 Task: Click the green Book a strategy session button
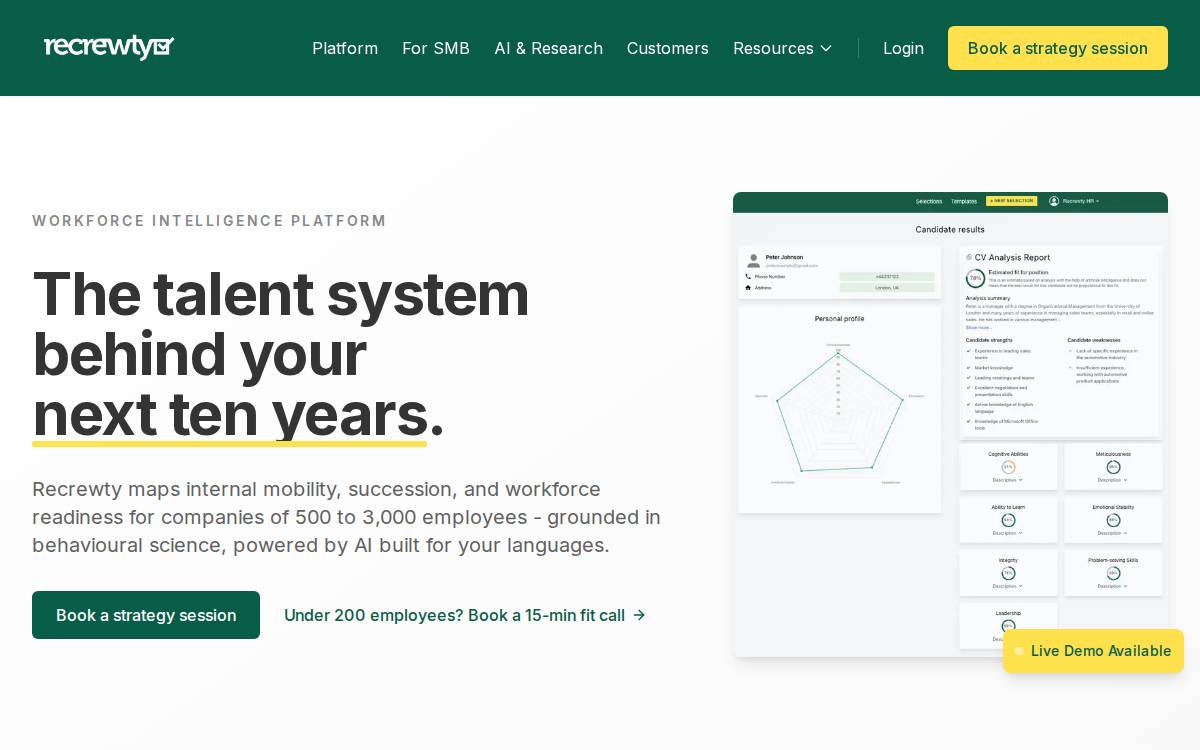pyautogui.click(x=146, y=615)
